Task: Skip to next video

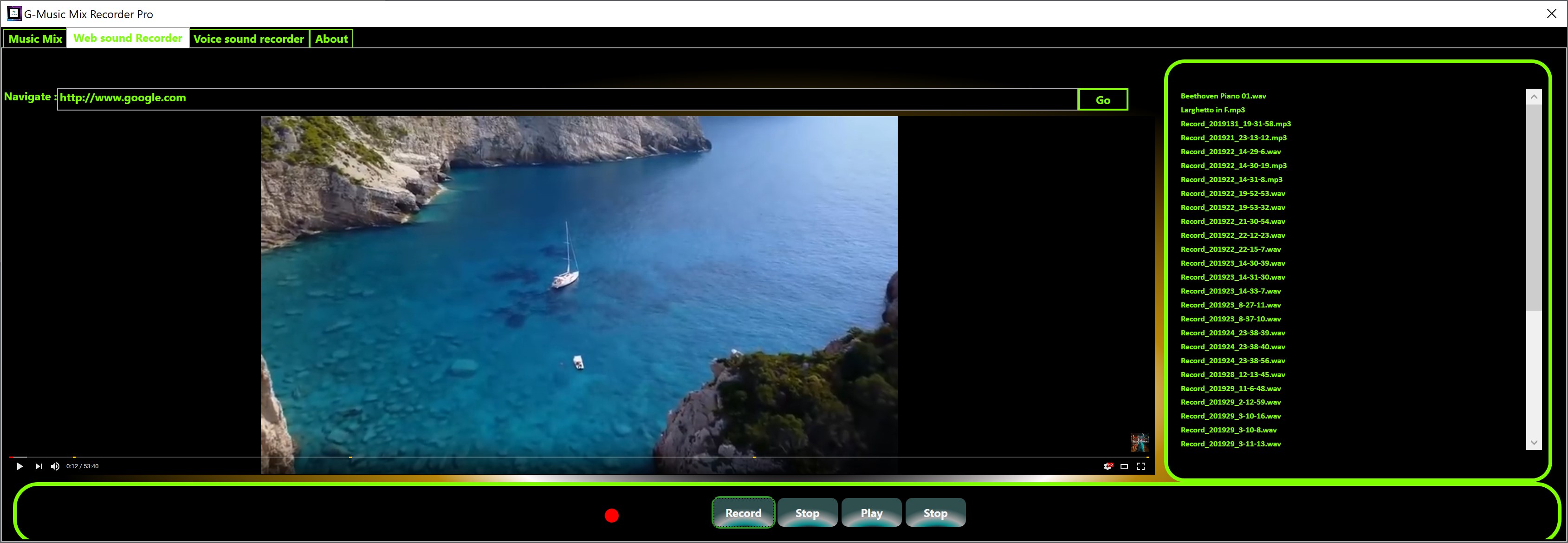Action: pyautogui.click(x=39, y=466)
